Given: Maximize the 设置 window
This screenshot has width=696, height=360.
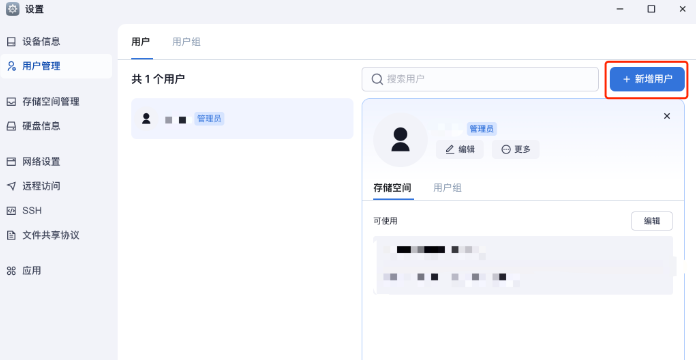Looking at the screenshot, I should tap(651, 9).
